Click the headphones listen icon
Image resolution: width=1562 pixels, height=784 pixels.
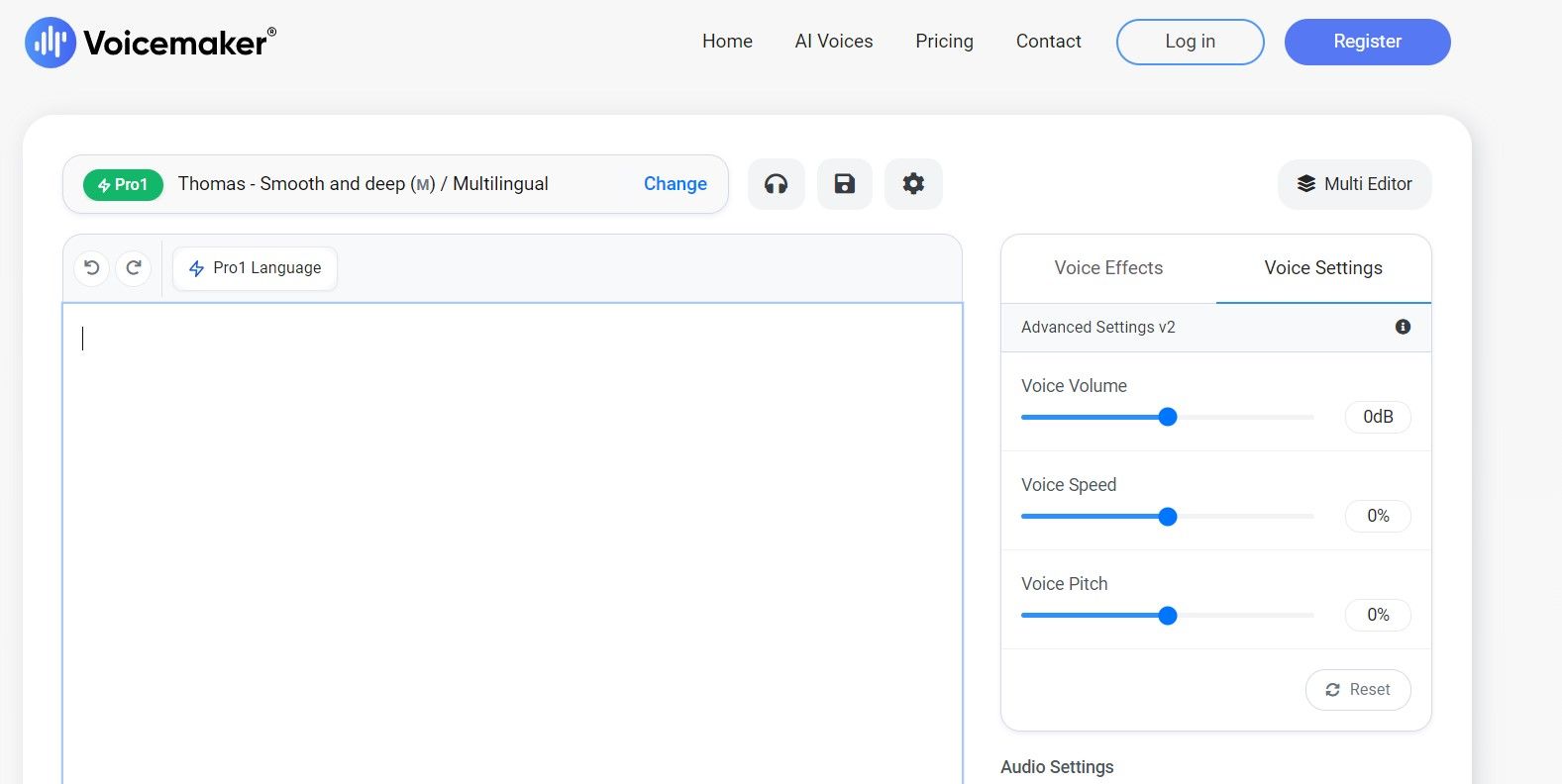[x=776, y=184]
